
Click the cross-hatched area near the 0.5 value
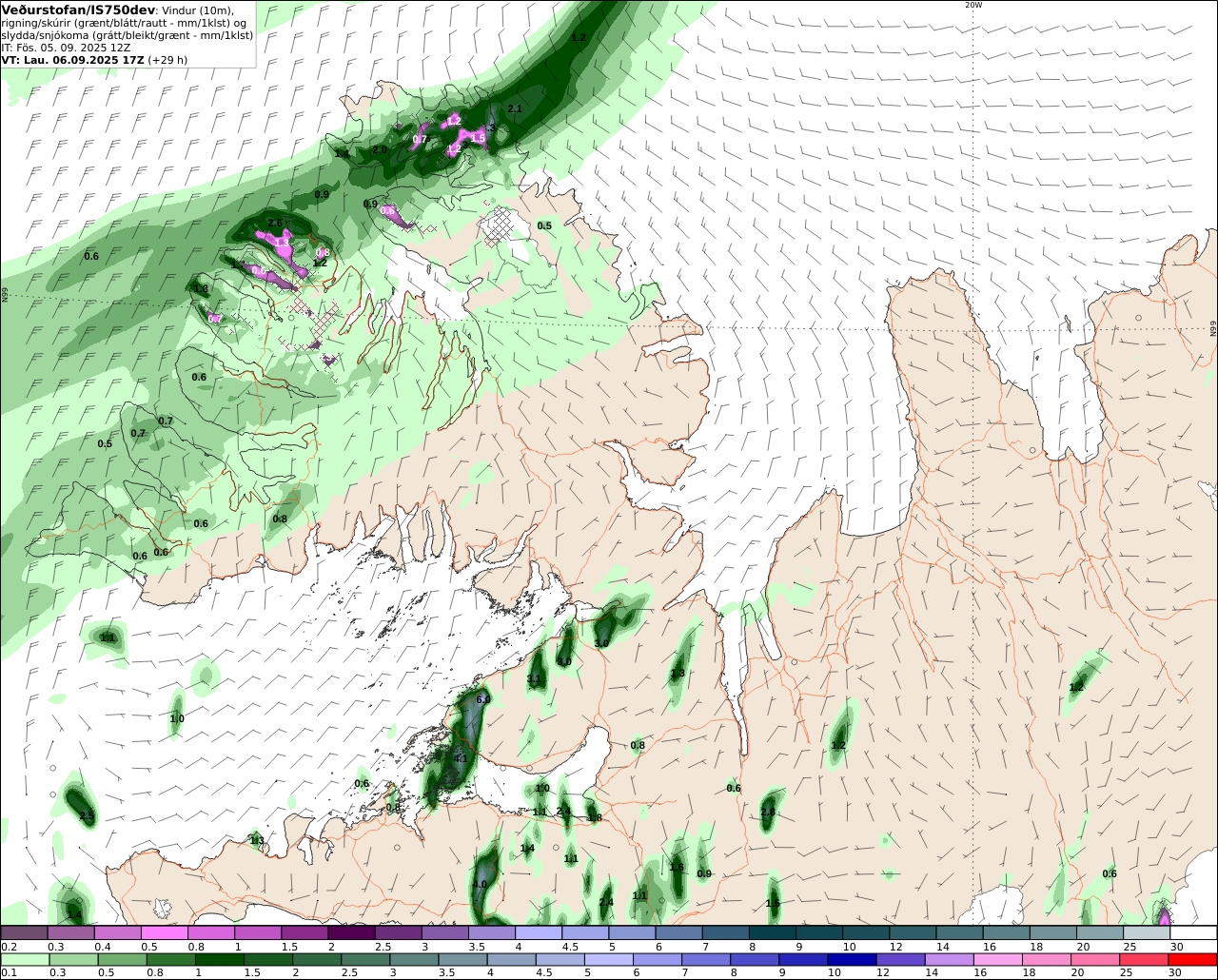(x=501, y=226)
